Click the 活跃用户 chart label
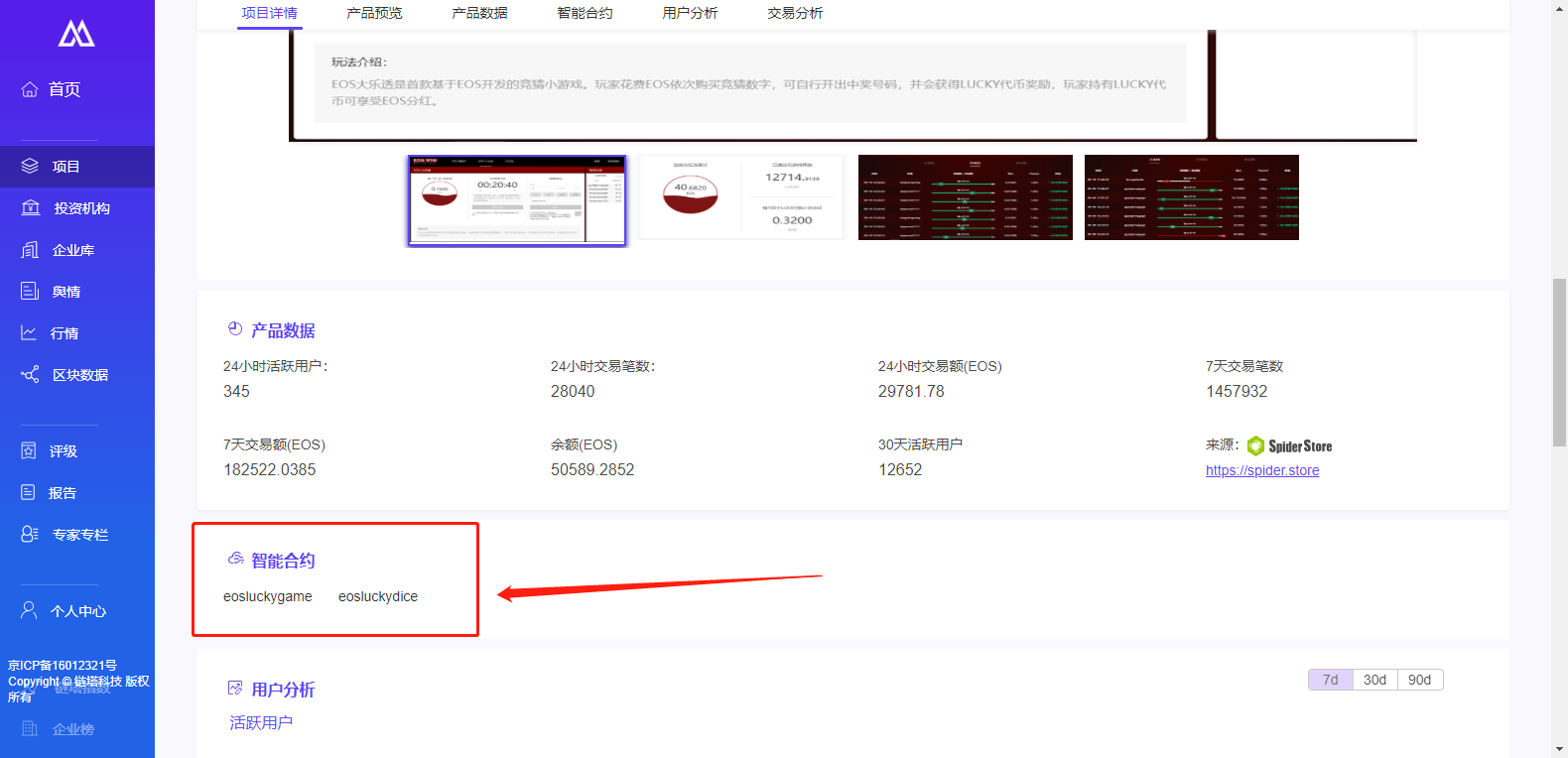Viewport: 1568px width, 758px height. (261, 722)
